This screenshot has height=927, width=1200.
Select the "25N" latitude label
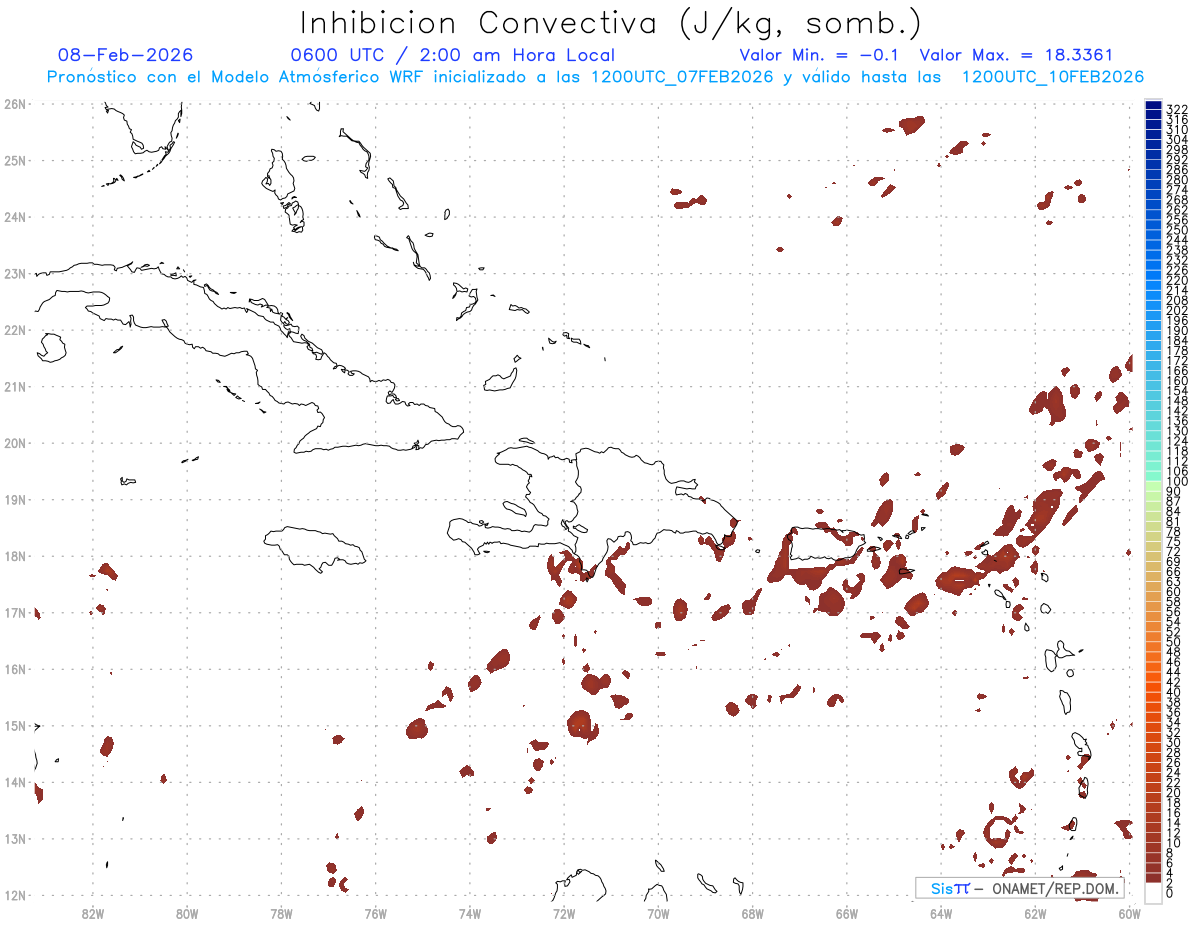[x=15, y=160]
